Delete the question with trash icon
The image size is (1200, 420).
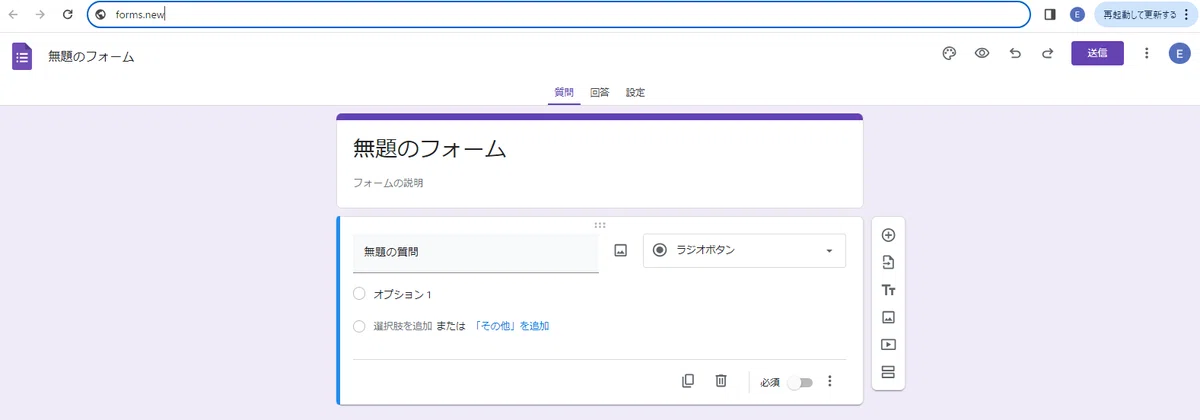(721, 381)
